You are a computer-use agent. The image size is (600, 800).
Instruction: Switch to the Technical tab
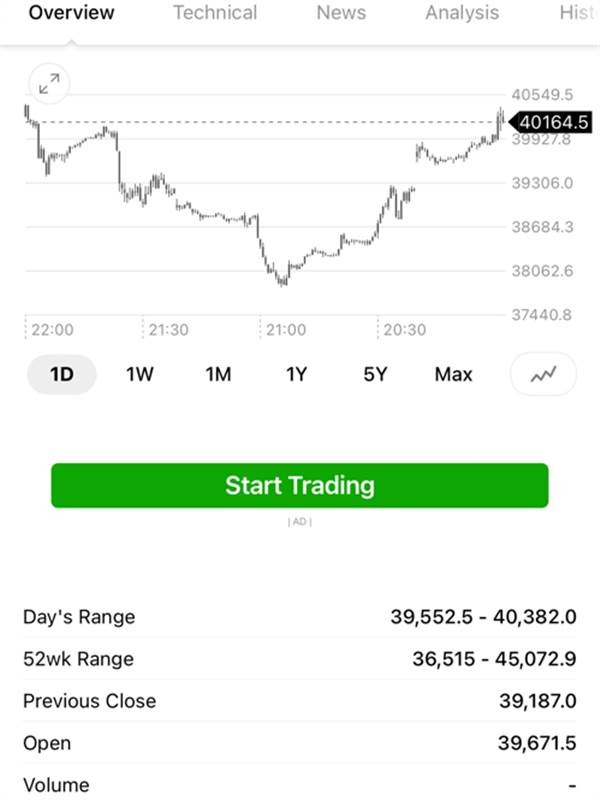[x=215, y=13]
